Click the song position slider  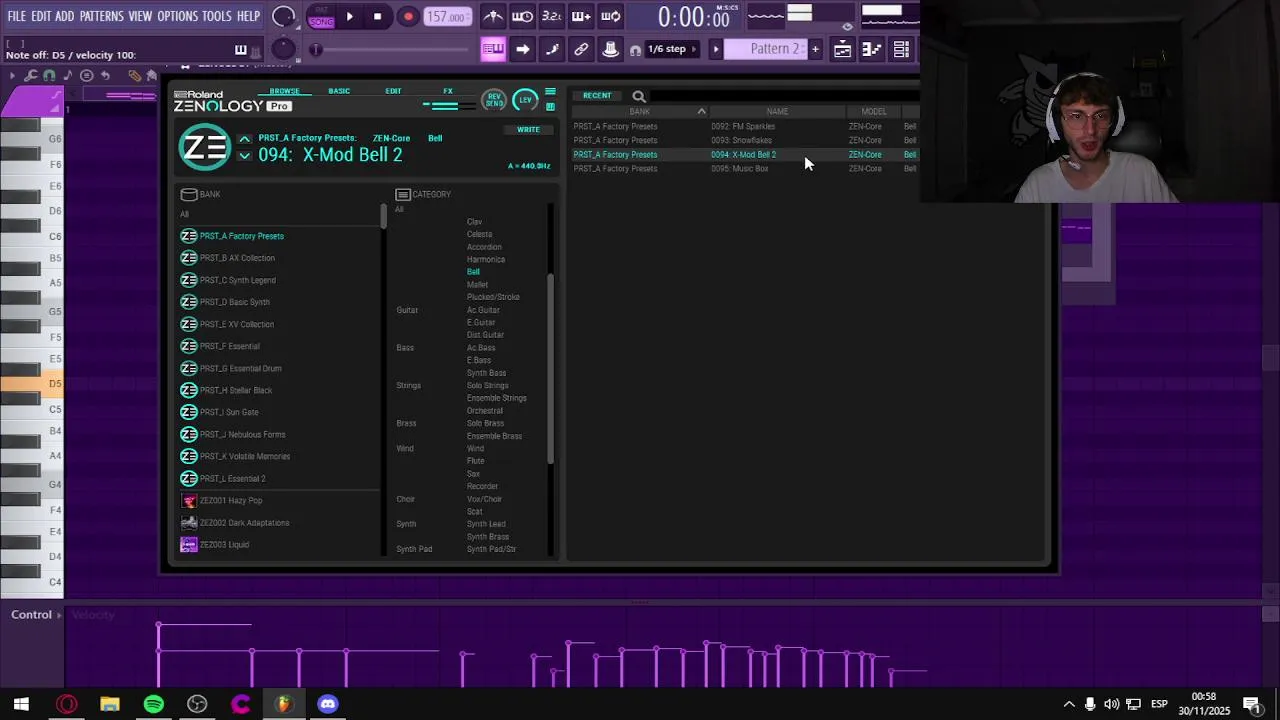click(392, 50)
